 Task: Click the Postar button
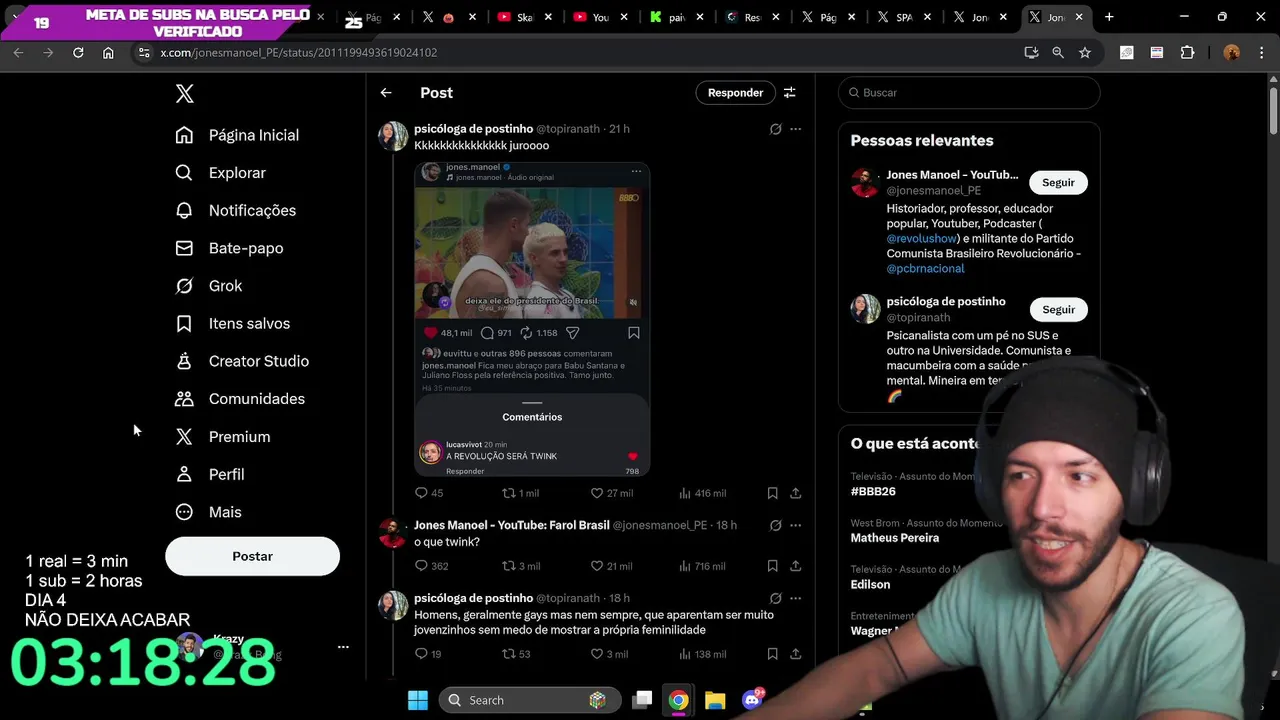252,556
